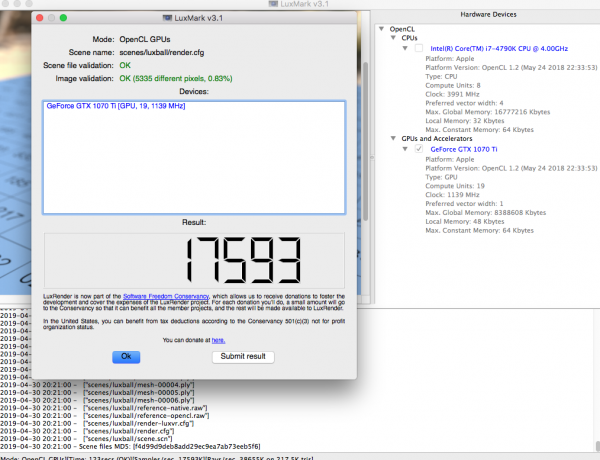Collapse the Intel Core i7-4790K details
The width and height of the screenshot is (600, 460).
(x=405, y=48)
